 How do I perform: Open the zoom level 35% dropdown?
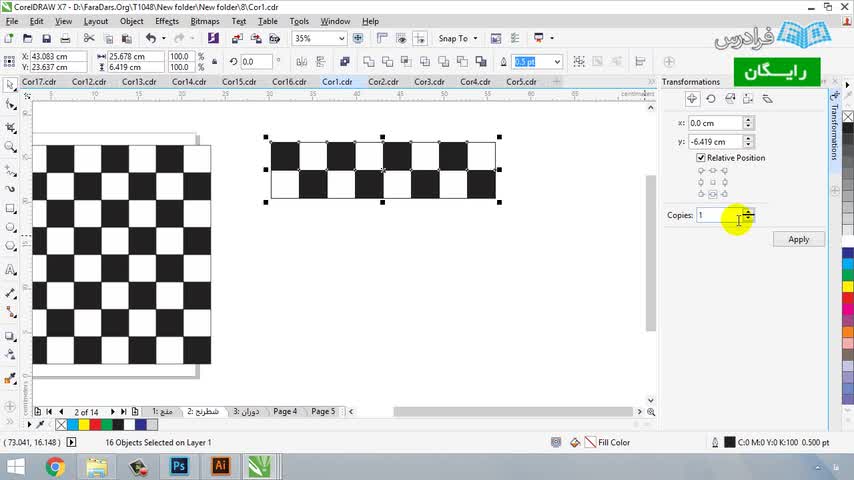coord(341,39)
